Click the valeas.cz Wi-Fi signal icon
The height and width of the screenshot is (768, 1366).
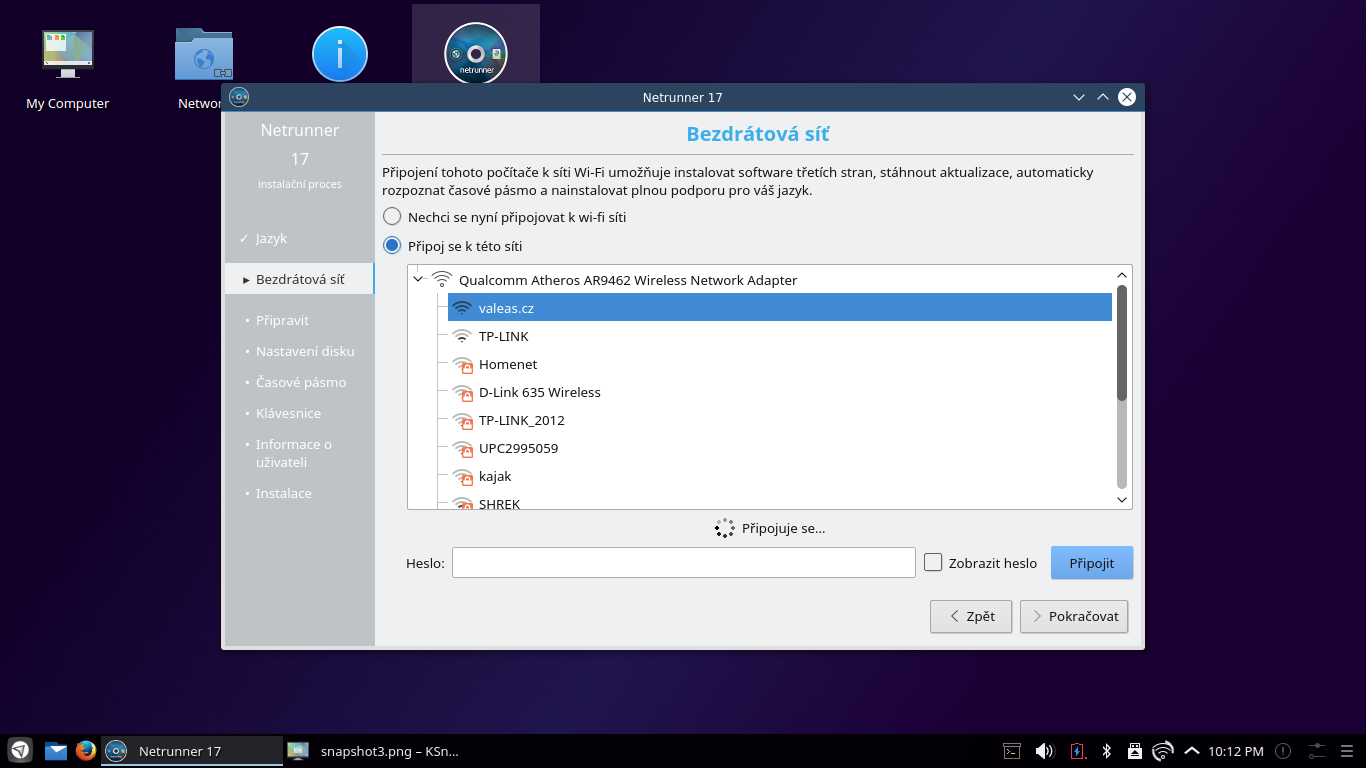pos(462,308)
